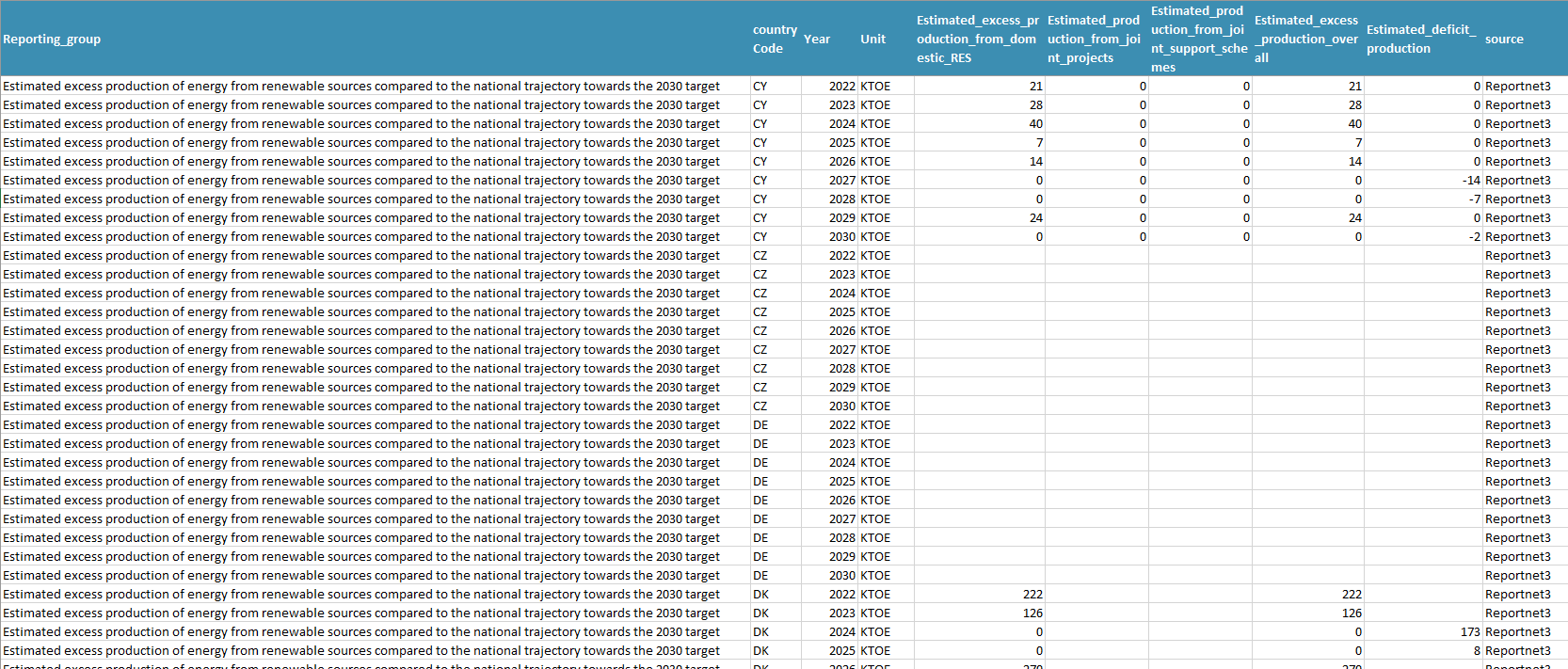Select deficit value -2 in CY 2030 row
The image size is (1568, 669).
tap(1475, 236)
